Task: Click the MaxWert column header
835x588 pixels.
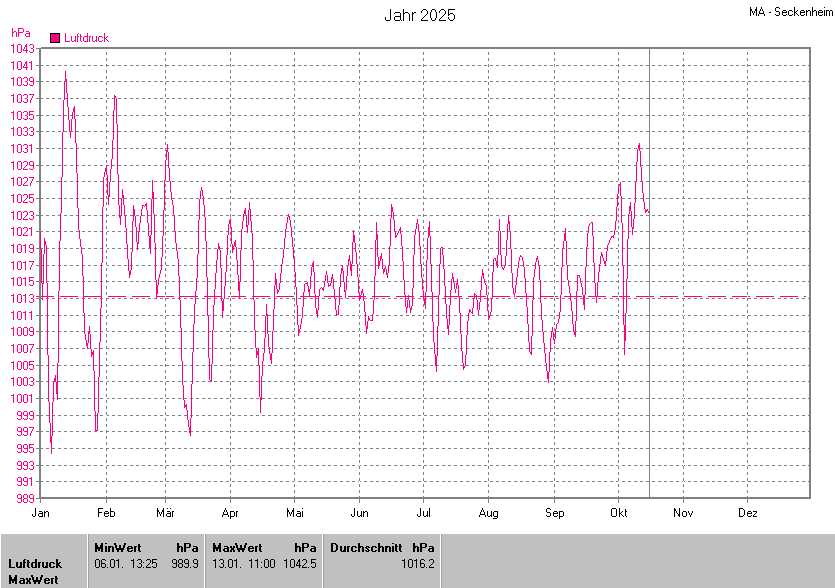Action: coord(237,548)
